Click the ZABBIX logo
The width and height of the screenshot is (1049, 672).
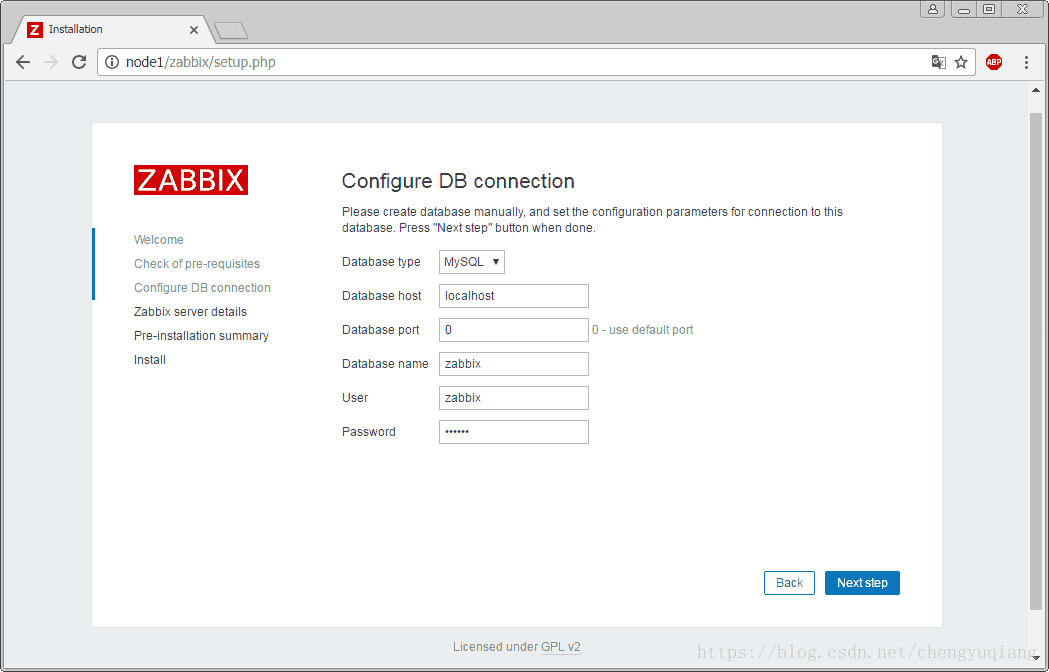coord(191,180)
